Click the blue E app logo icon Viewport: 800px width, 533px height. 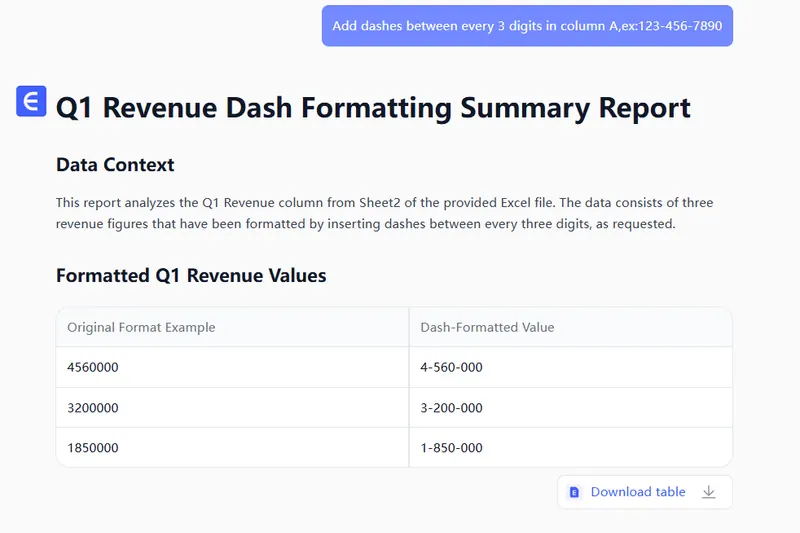[x=32, y=101]
